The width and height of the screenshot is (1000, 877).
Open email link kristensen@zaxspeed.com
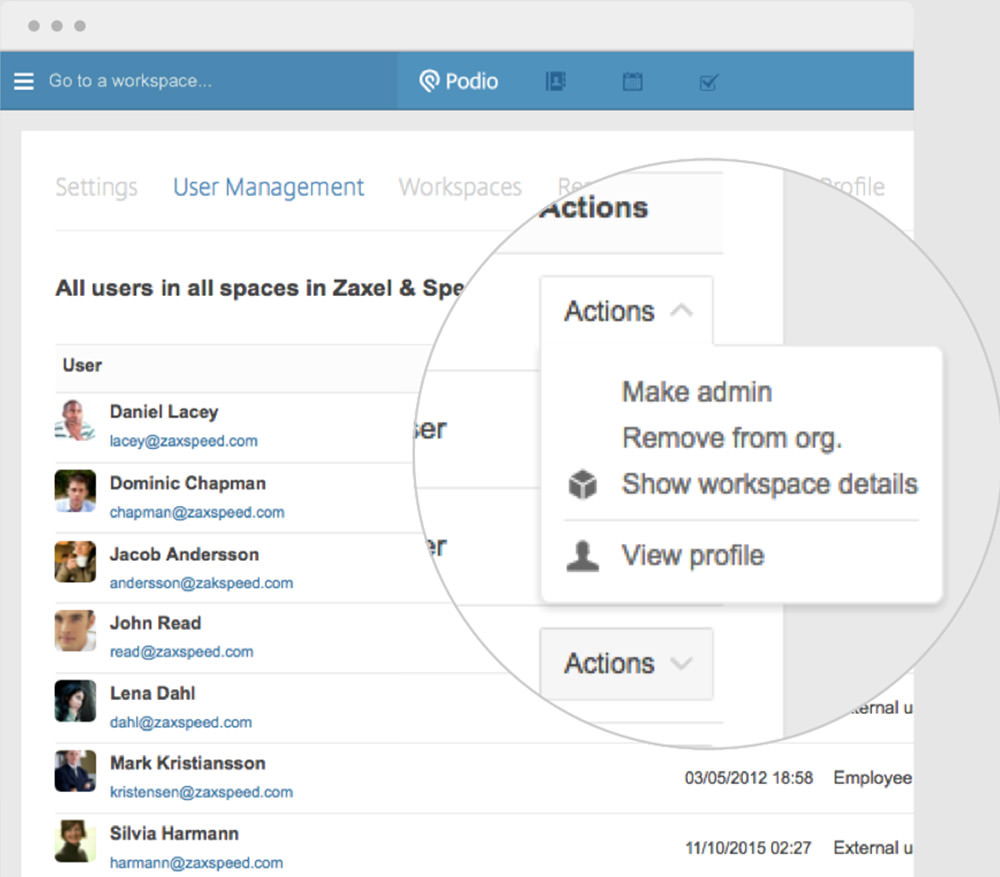pyautogui.click(x=202, y=792)
